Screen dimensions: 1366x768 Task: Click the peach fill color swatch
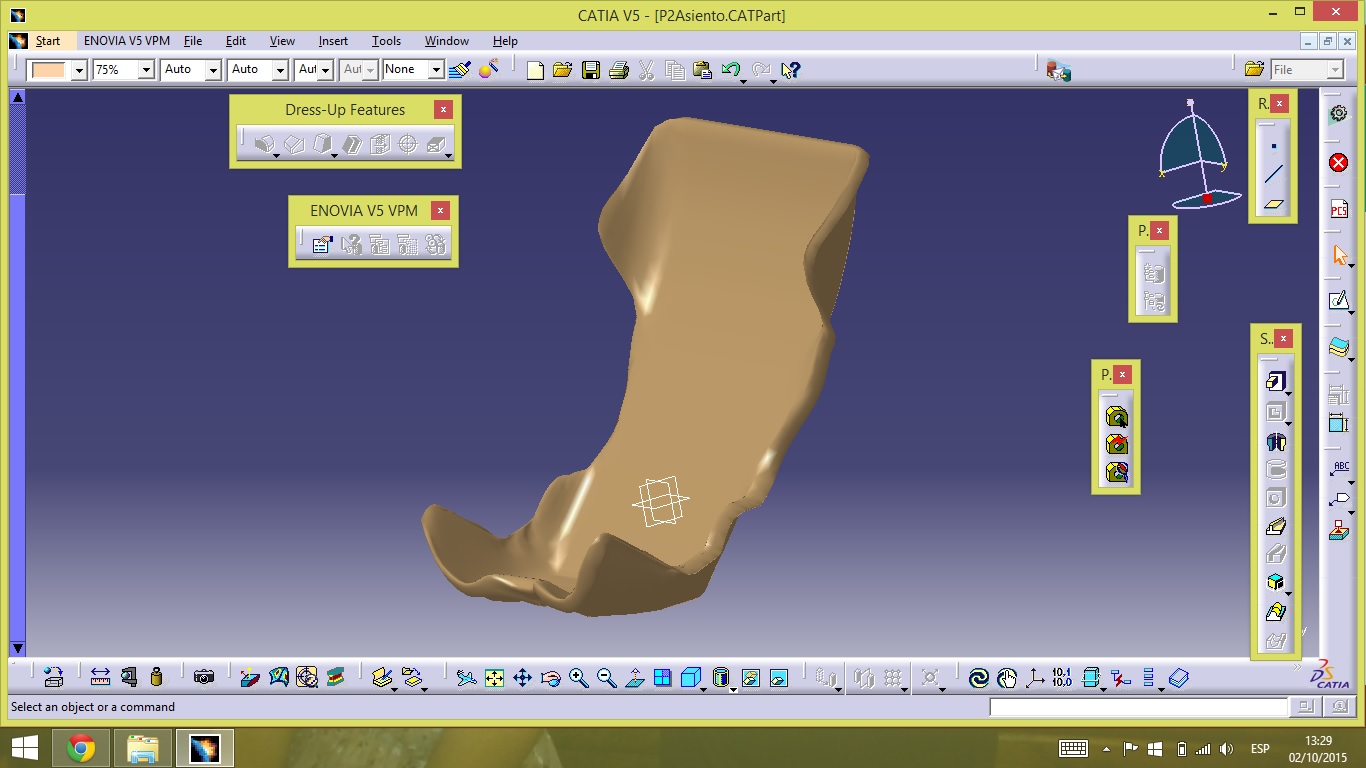pyautogui.click(x=48, y=70)
